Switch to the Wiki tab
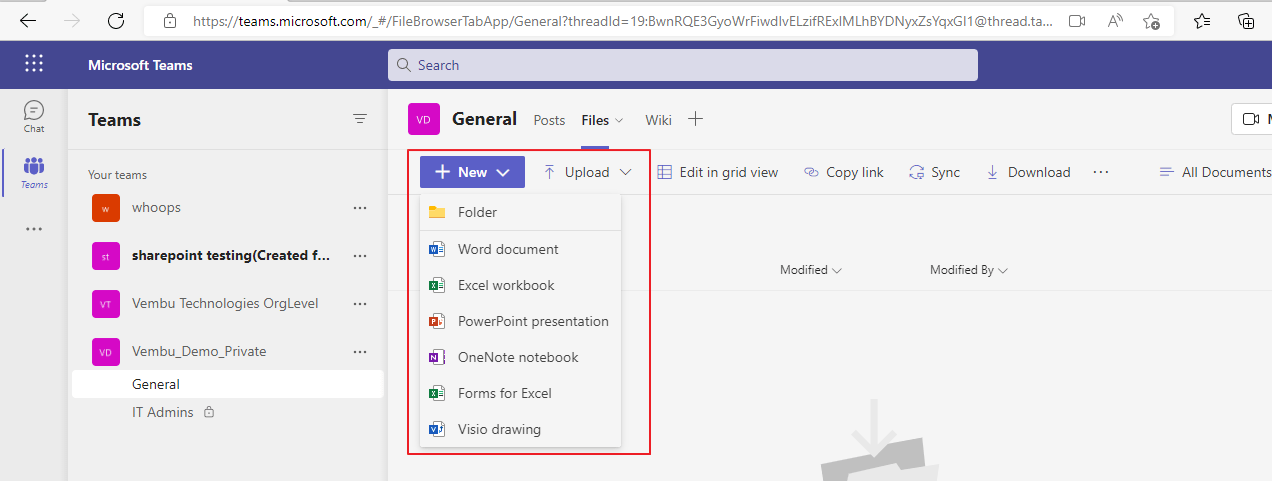 [x=658, y=120]
